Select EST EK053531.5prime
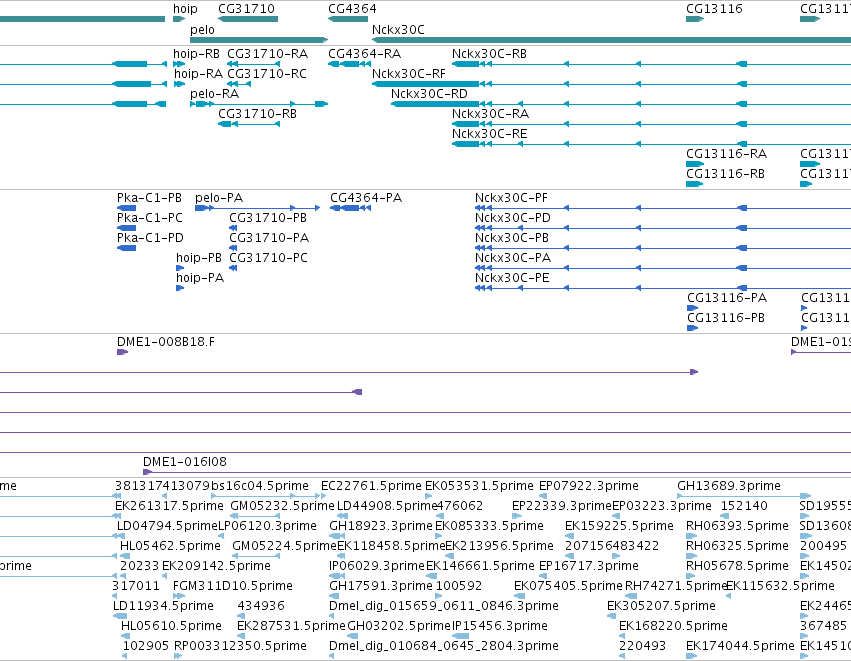Viewport: 851px width, 661px height. coord(479,486)
